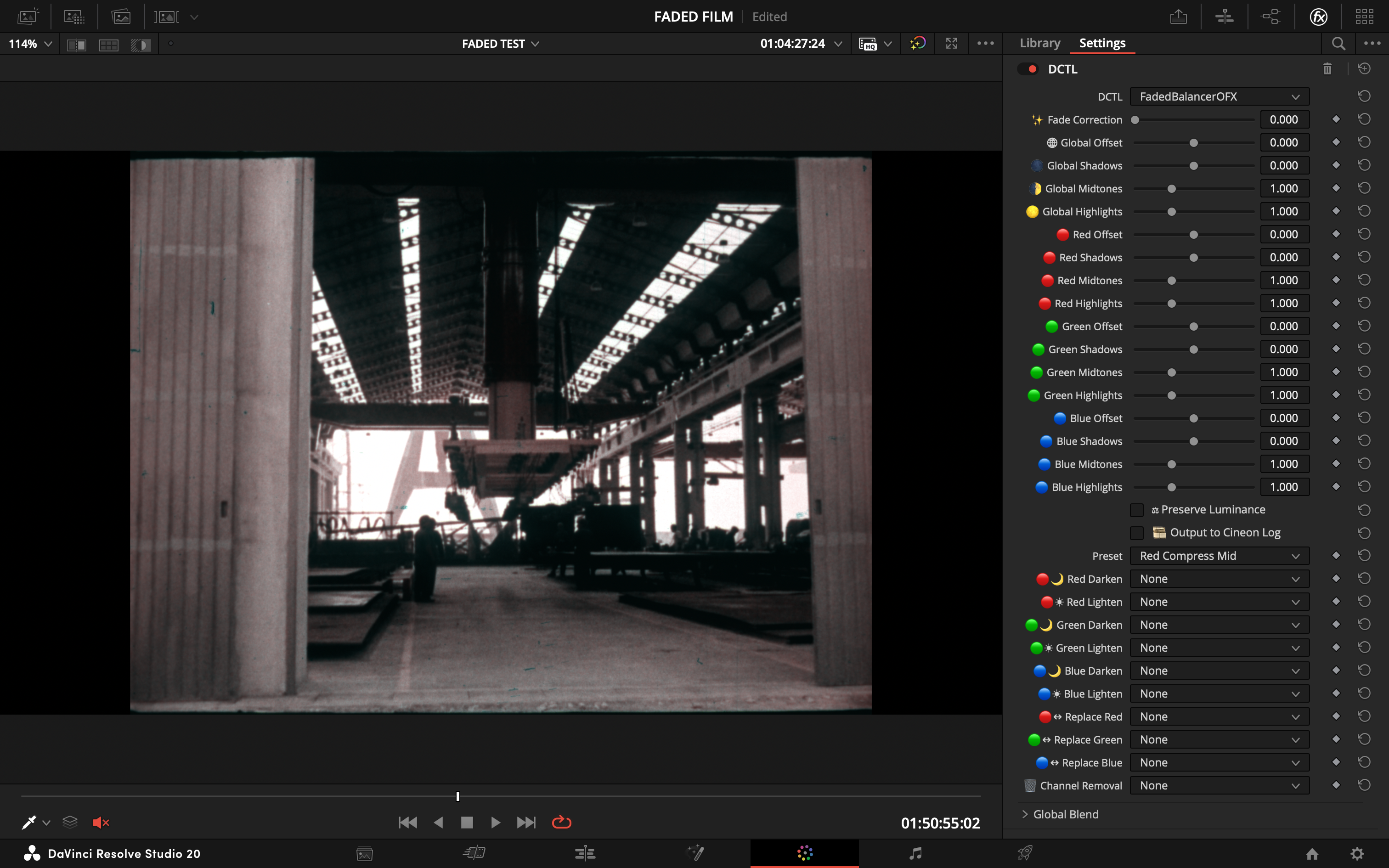Viewport: 1389px width, 868px height.
Task: Open the Cut page
Action: pos(474,853)
